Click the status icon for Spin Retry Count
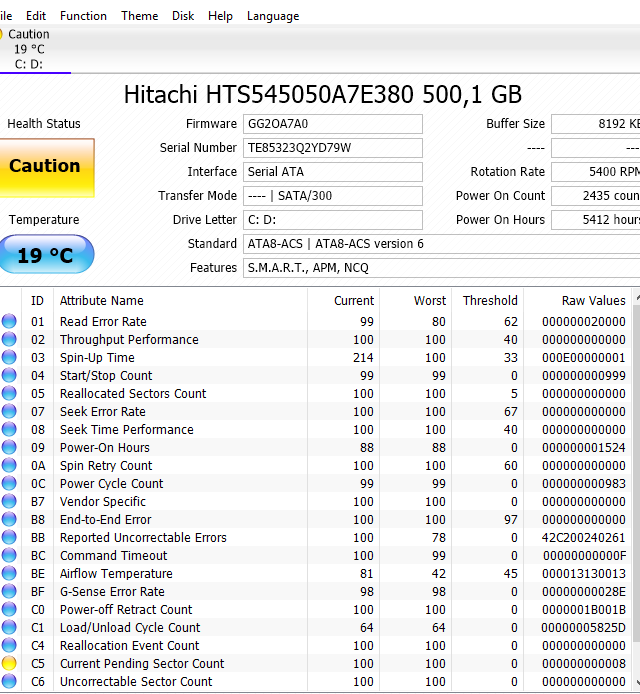Screen dimensions: 640x694 click(9, 465)
